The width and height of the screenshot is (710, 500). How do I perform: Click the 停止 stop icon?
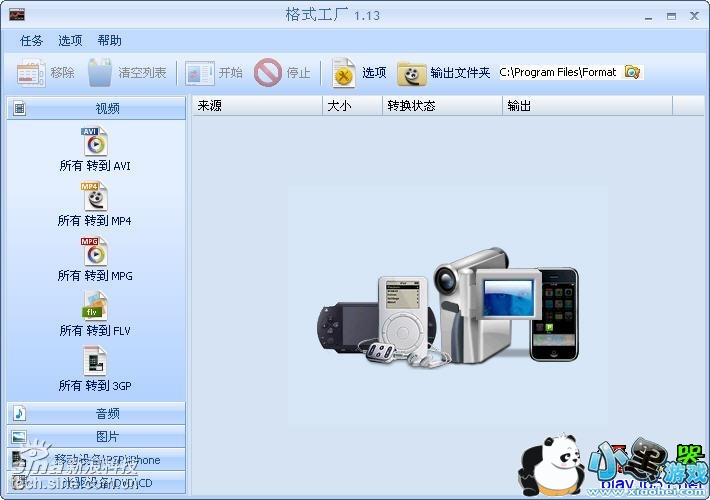pos(268,72)
